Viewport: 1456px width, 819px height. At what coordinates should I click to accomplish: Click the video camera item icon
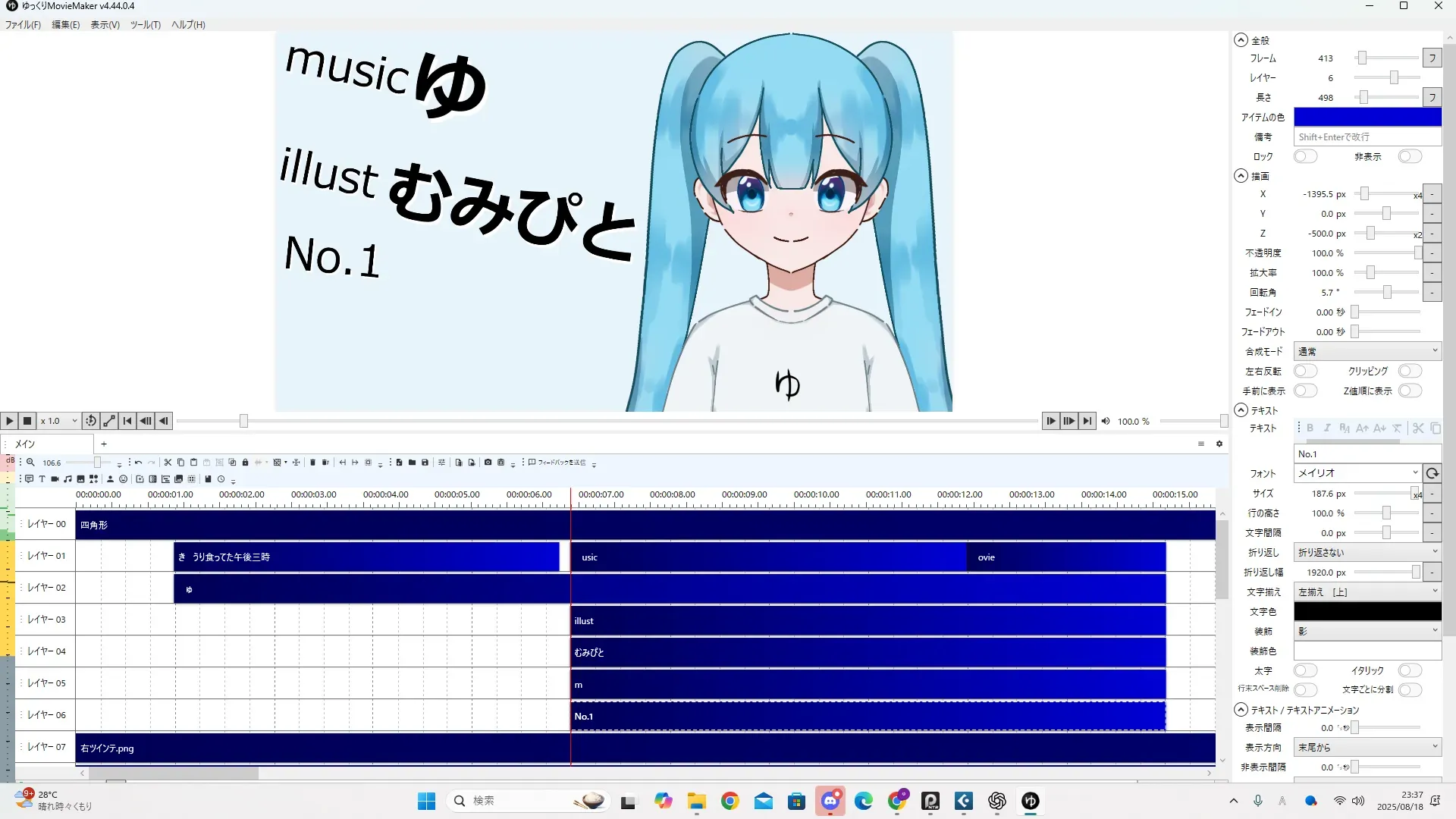pyautogui.click(x=55, y=479)
